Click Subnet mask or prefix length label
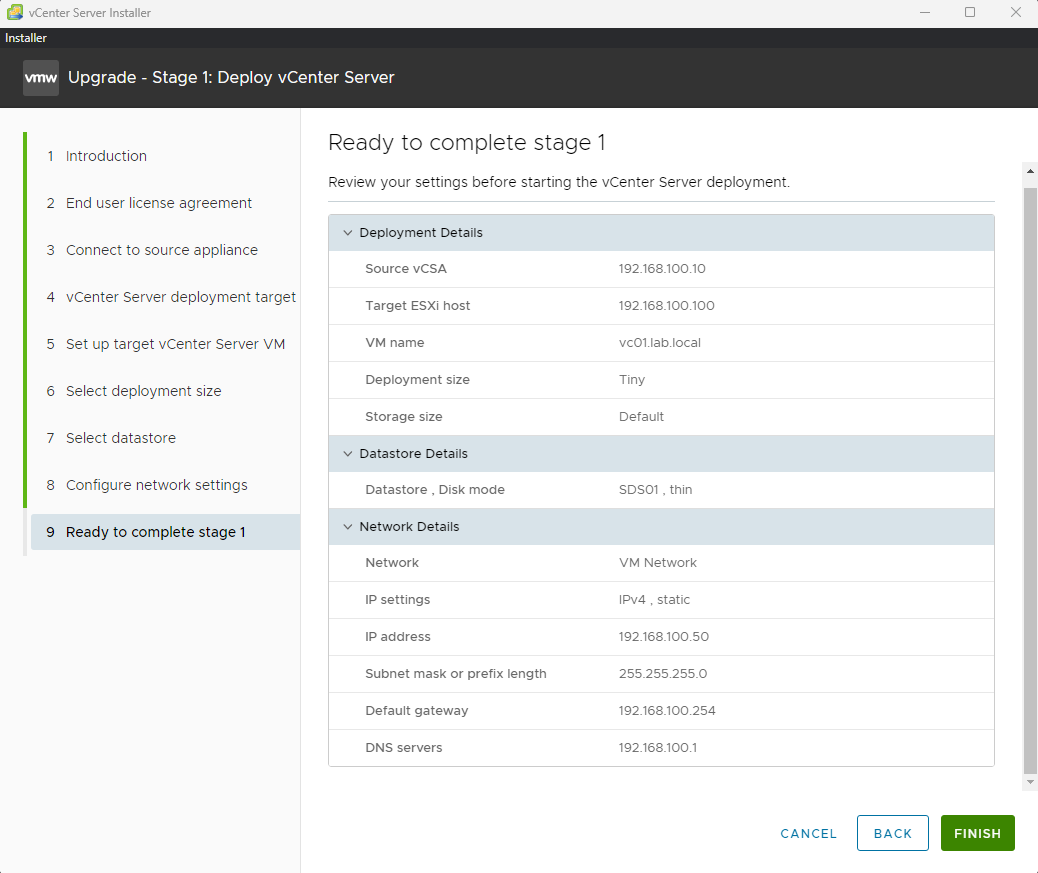This screenshot has height=873, width=1038. click(x=455, y=674)
